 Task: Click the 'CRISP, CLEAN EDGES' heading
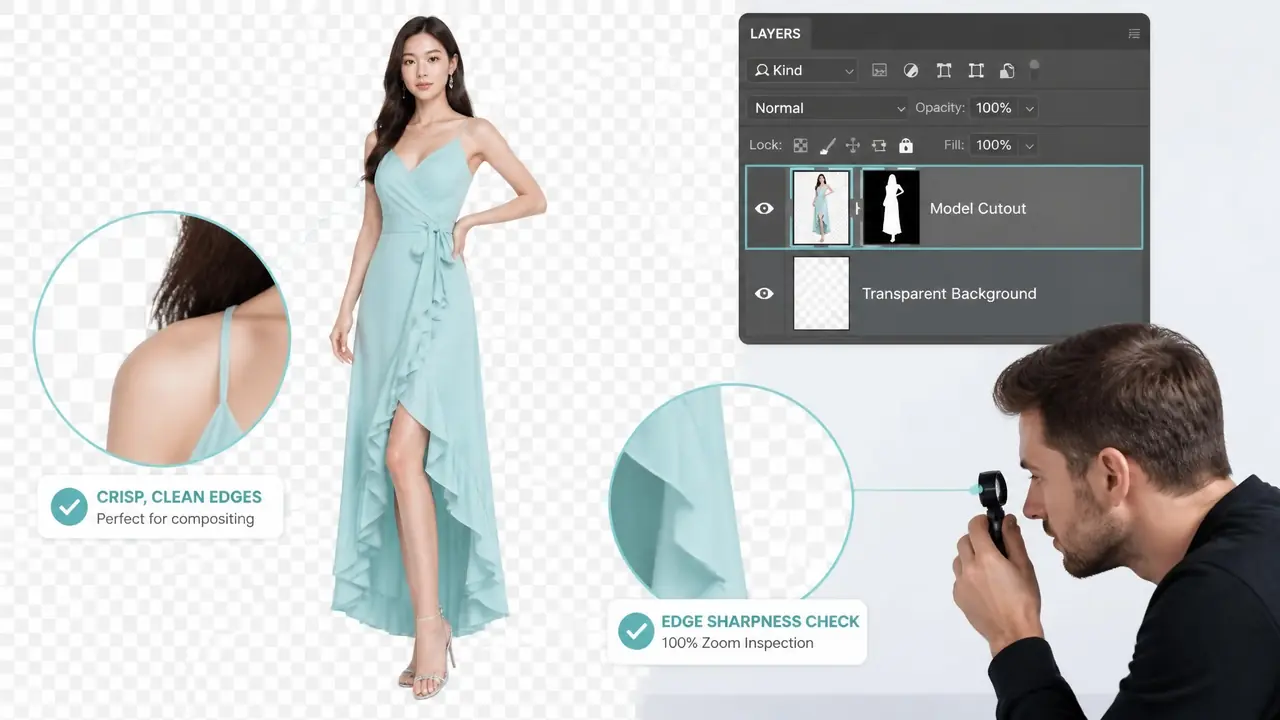coord(179,497)
